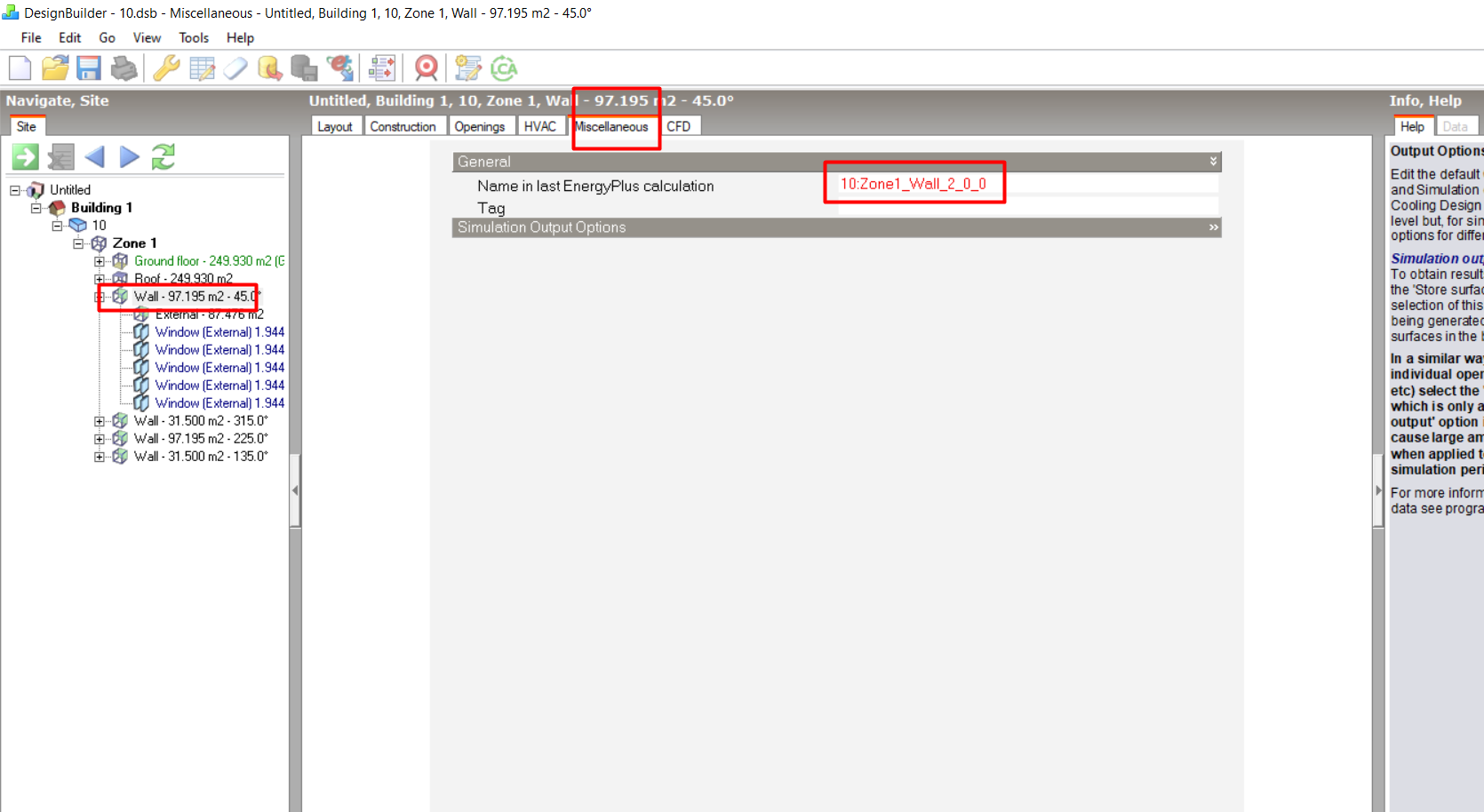The height and width of the screenshot is (812, 1484).
Task: Open the green LCA tool icon
Action: (504, 68)
